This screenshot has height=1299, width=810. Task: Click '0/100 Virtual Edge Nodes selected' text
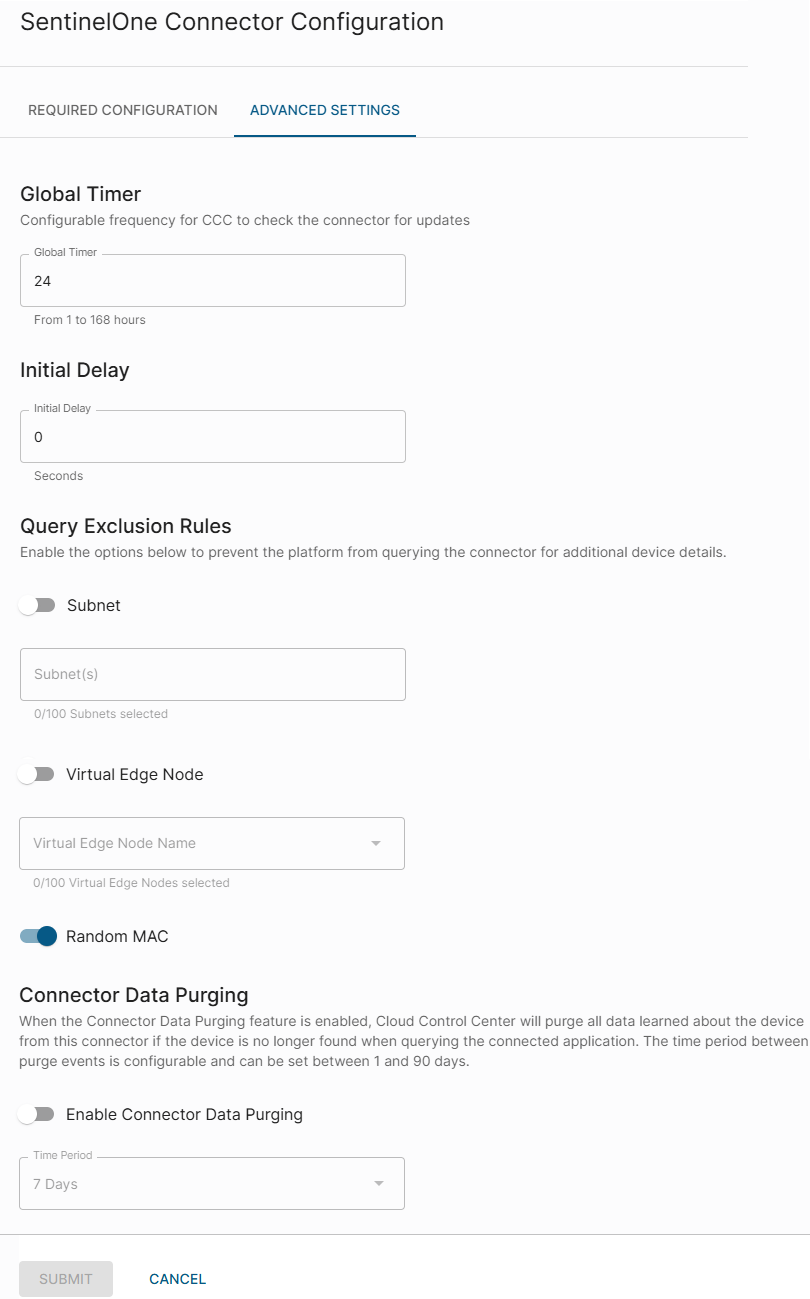tap(131, 883)
